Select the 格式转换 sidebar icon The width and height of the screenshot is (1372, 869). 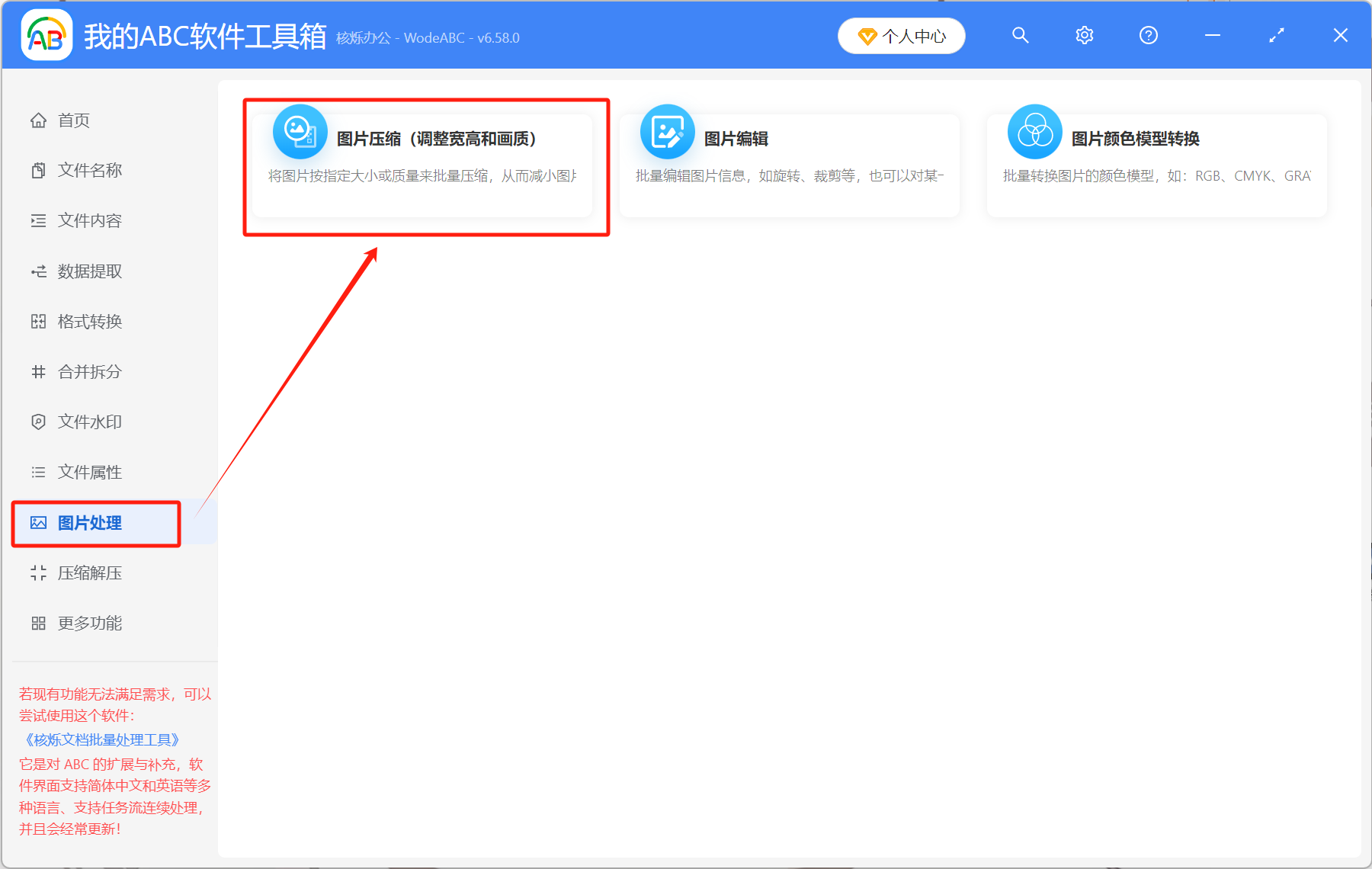pos(38,321)
